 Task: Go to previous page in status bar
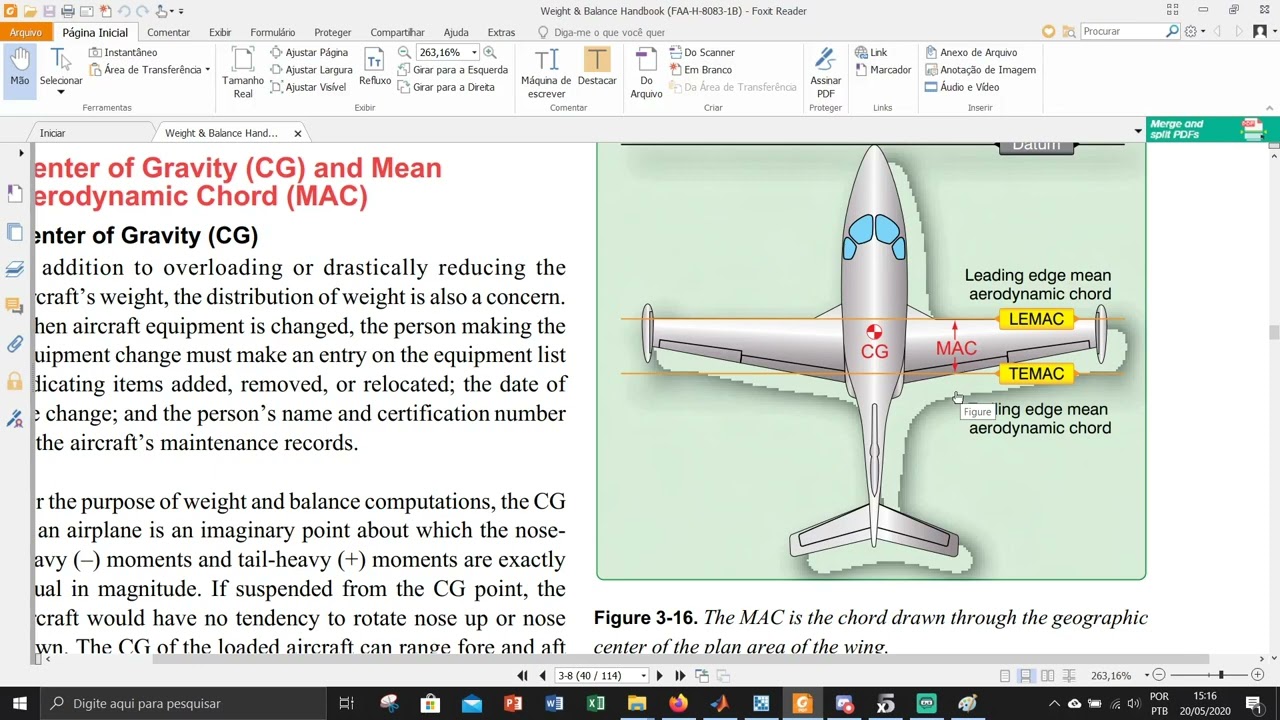click(x=542, y=676)
